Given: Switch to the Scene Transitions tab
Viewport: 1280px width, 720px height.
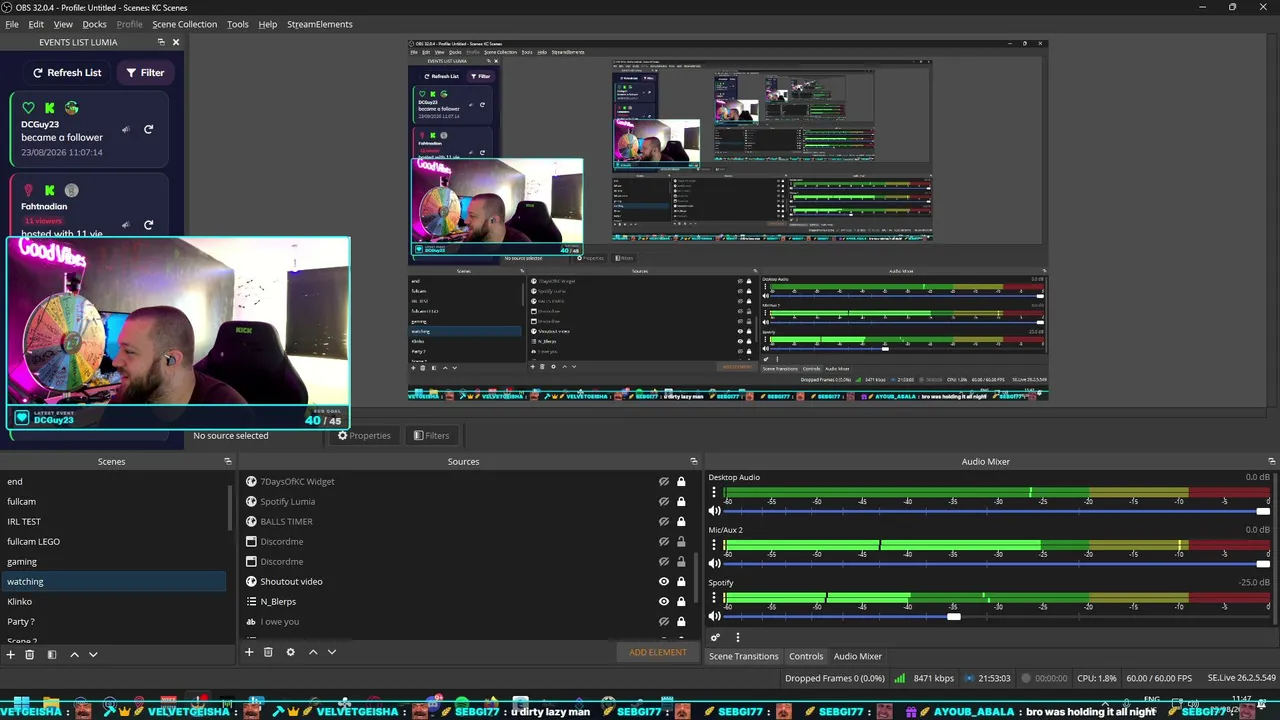Looking at the screenshot, I should coord(743,656).
